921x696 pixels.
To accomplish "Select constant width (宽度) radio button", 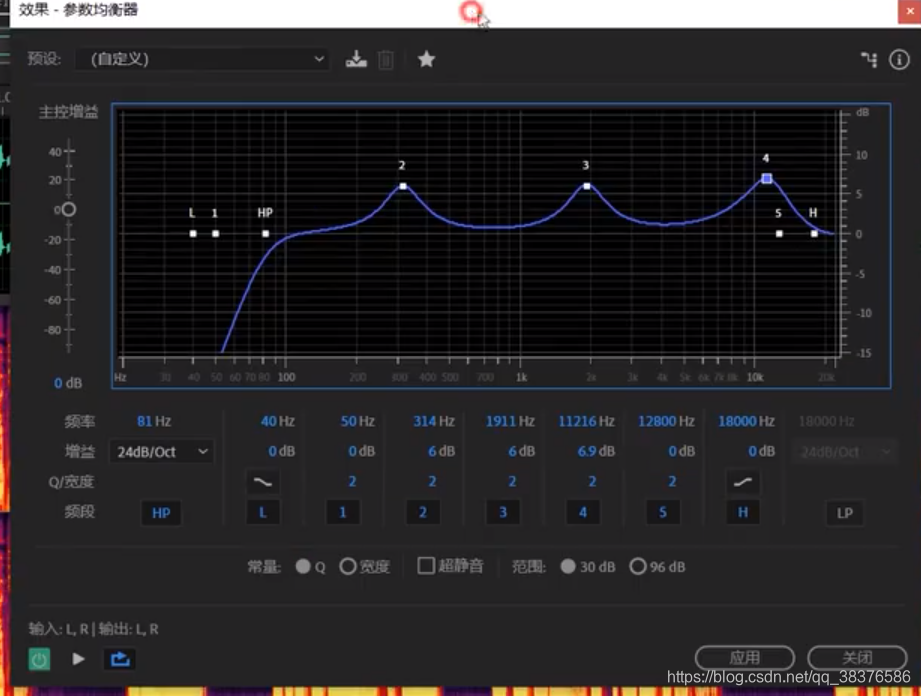I will (348, 566).
